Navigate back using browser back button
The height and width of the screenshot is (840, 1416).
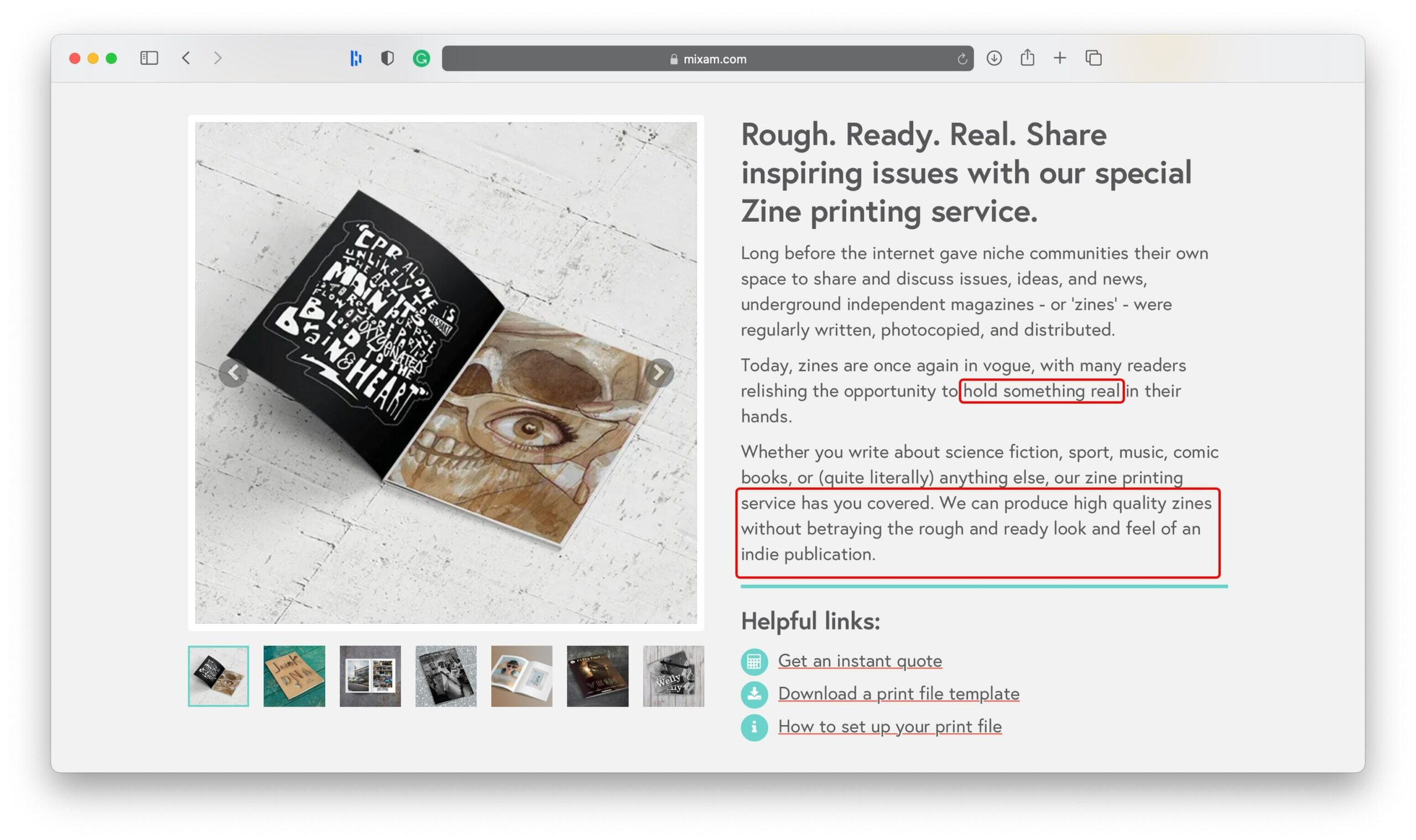pos(186,57)
